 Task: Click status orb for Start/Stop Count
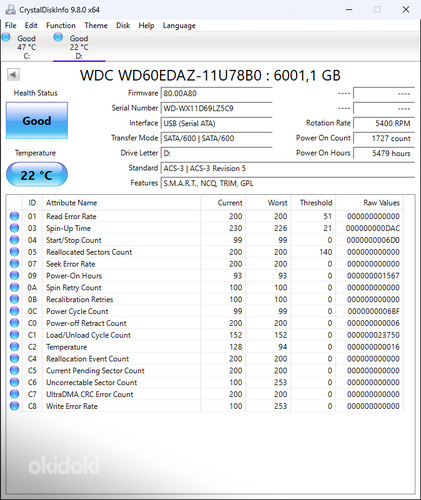[x=14, y=240]
